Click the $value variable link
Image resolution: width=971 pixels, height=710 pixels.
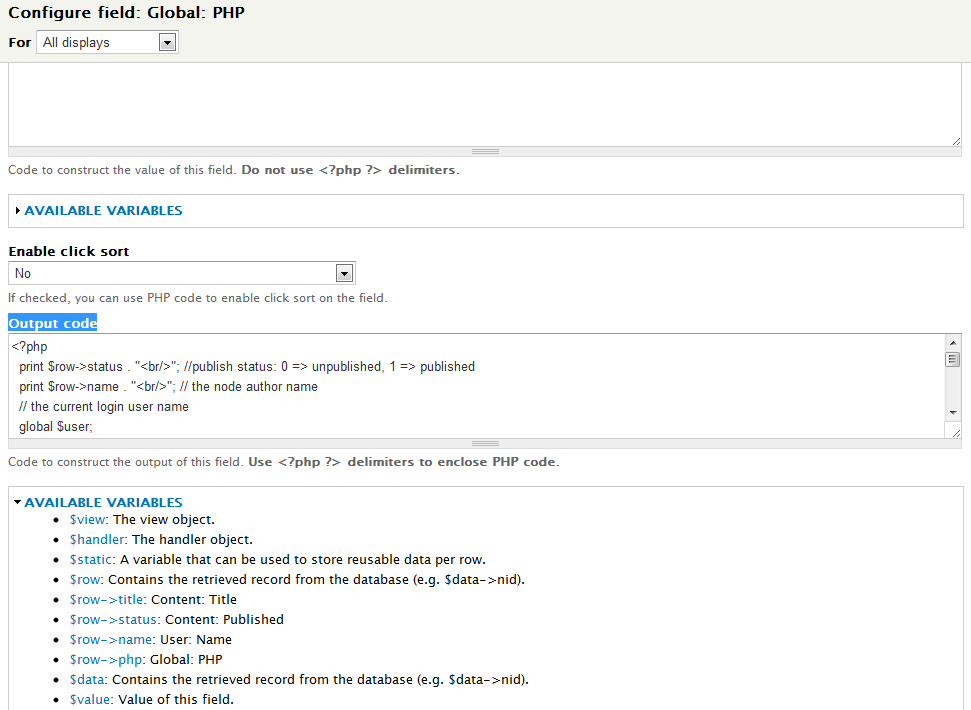[x=90, y=700]
